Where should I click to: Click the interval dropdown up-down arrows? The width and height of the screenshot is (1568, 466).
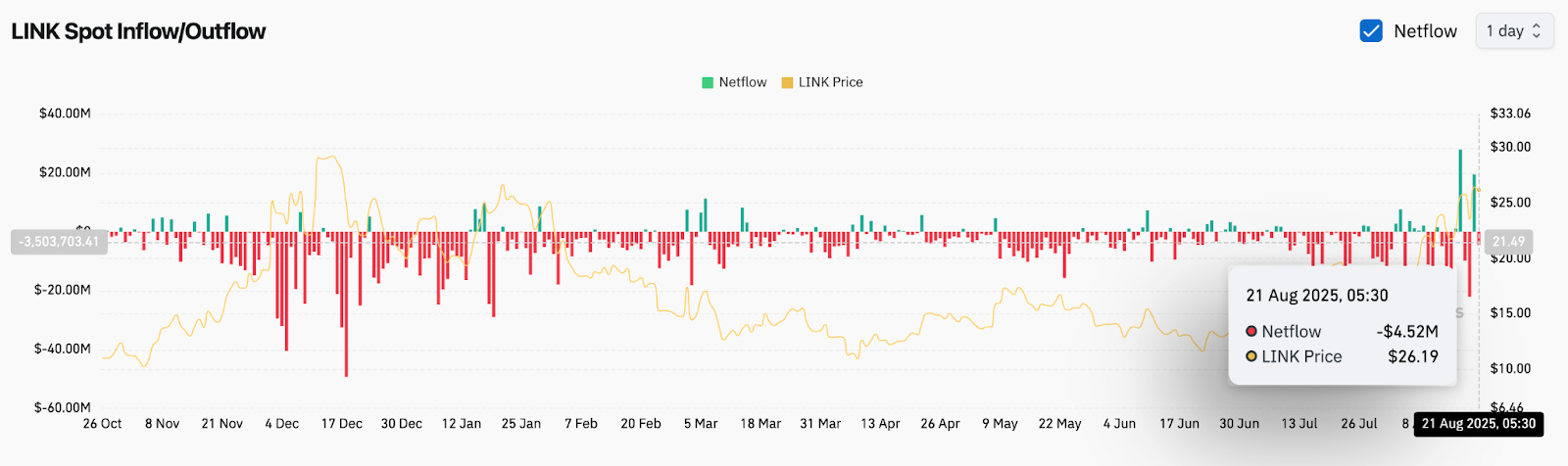pos(1537,31)
